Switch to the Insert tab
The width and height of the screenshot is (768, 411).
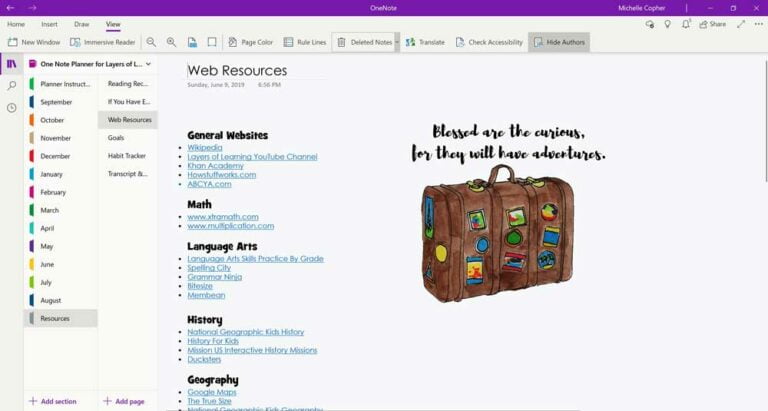tap(49, 24)
